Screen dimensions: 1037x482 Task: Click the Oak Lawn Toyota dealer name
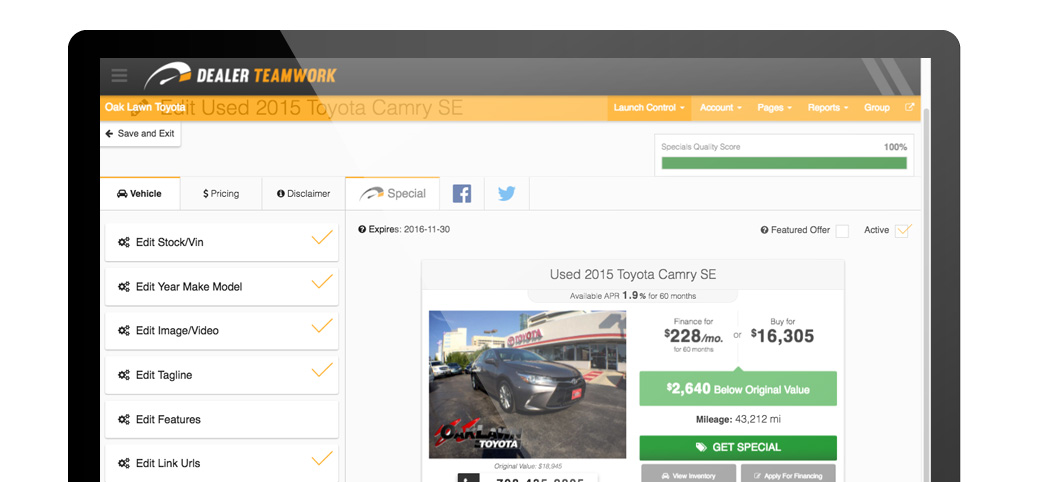coord(145,107)
